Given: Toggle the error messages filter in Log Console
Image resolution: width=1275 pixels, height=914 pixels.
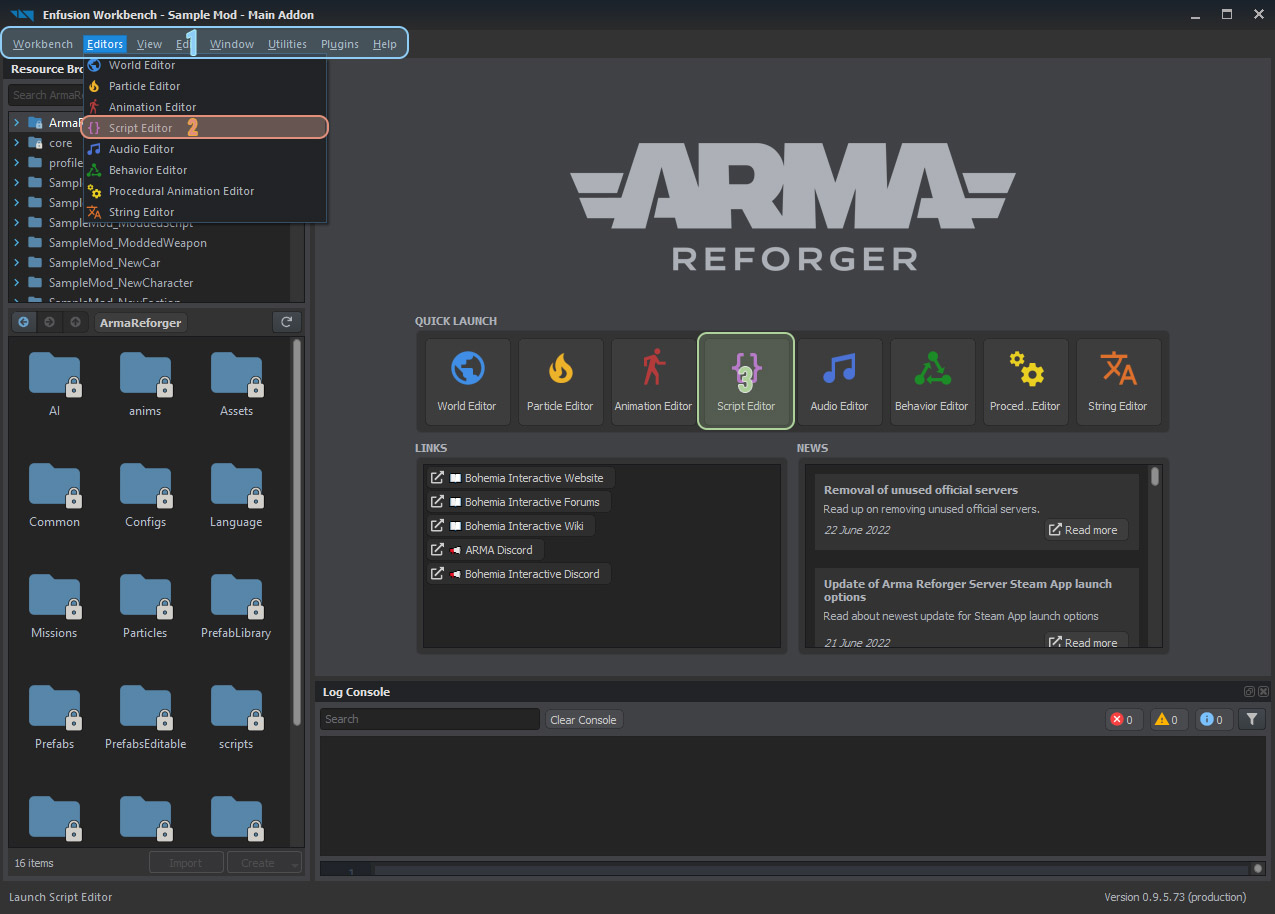Looking at the screenshot, I should pos(1122,719).
